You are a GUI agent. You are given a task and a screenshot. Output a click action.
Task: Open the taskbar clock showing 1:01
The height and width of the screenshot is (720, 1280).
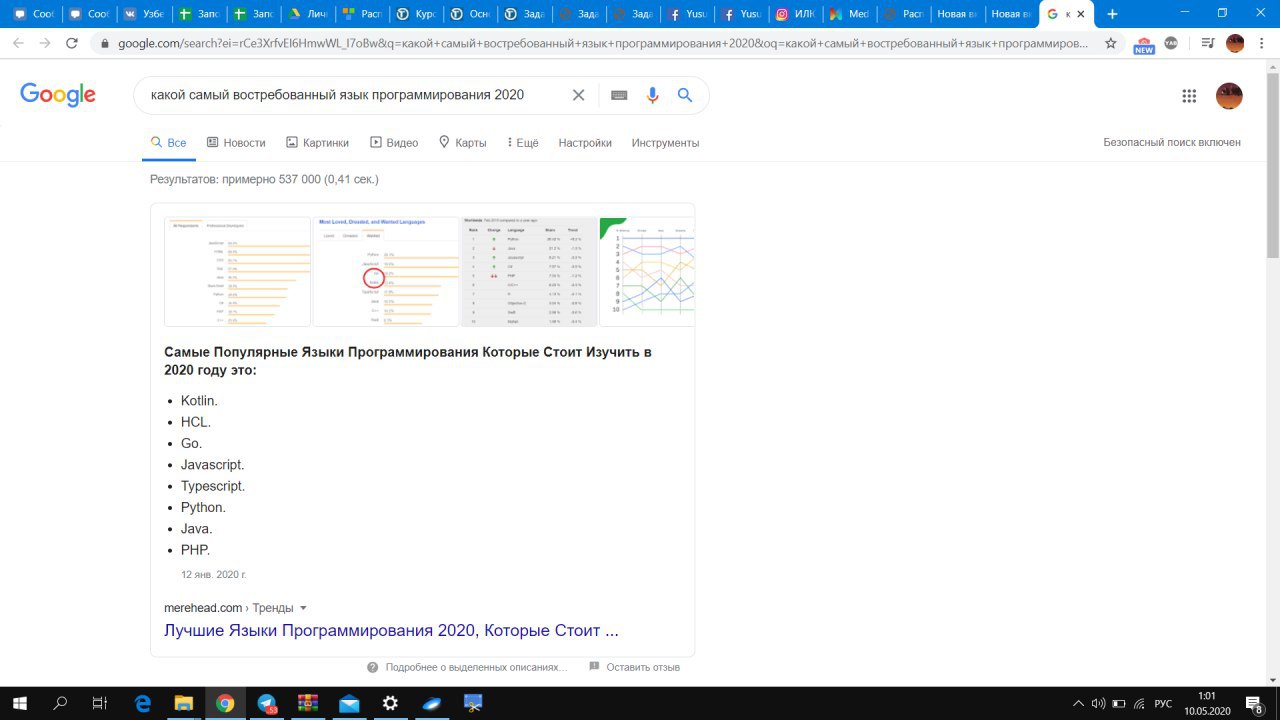click(x=1207, y=703)
